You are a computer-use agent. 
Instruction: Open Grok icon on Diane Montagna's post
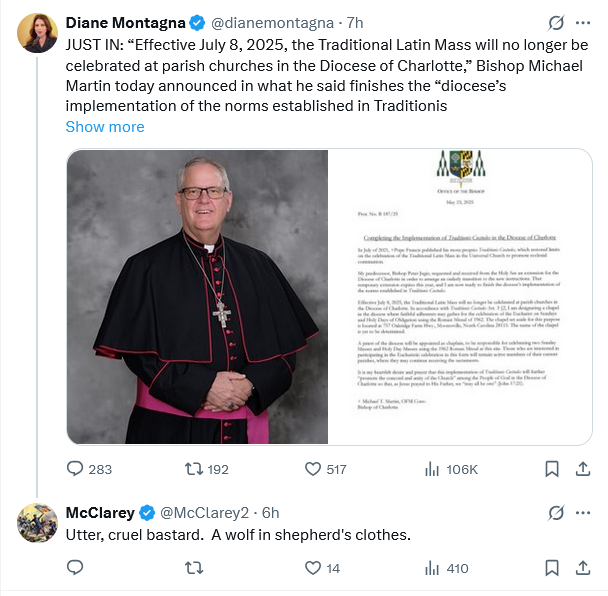click(x=557, y=22)
